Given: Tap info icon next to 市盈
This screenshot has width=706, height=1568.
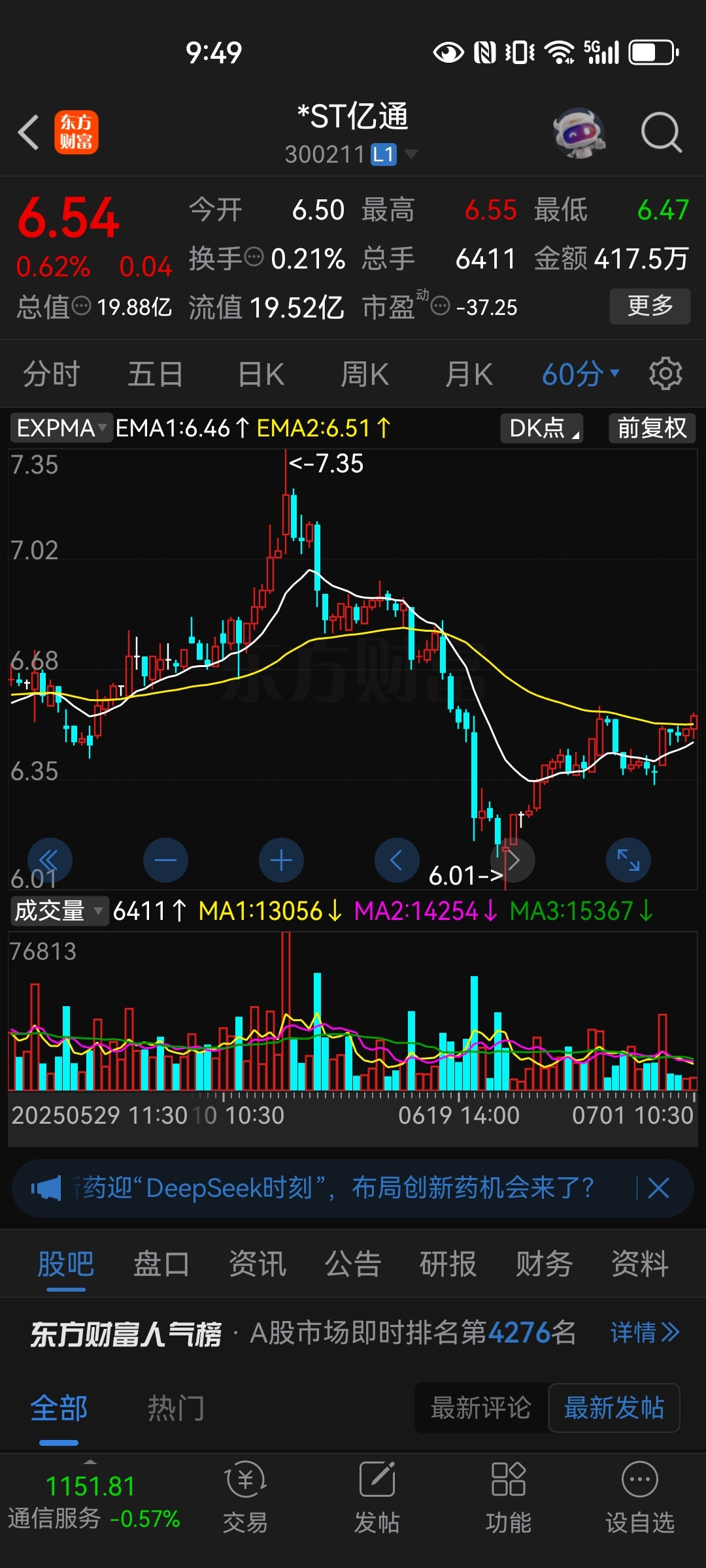Looking at the screenshot, I should pyautogui.click(x=441, y=305).
